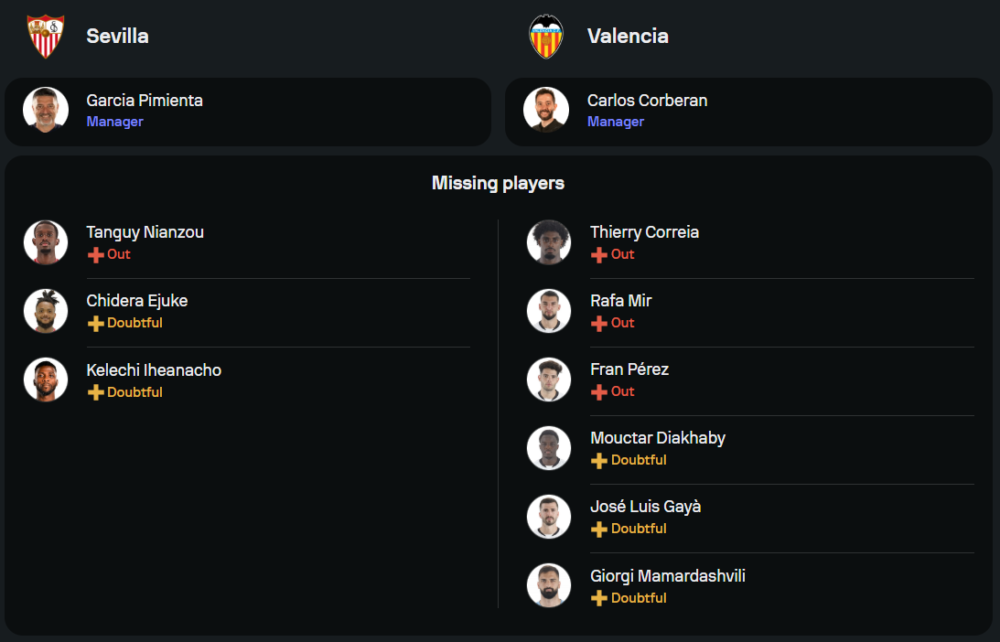Click Kelechi Iheanacho's yellow Doubtful icon
The height and width of the screenshot is (642, 1000).
pos(96,393)
